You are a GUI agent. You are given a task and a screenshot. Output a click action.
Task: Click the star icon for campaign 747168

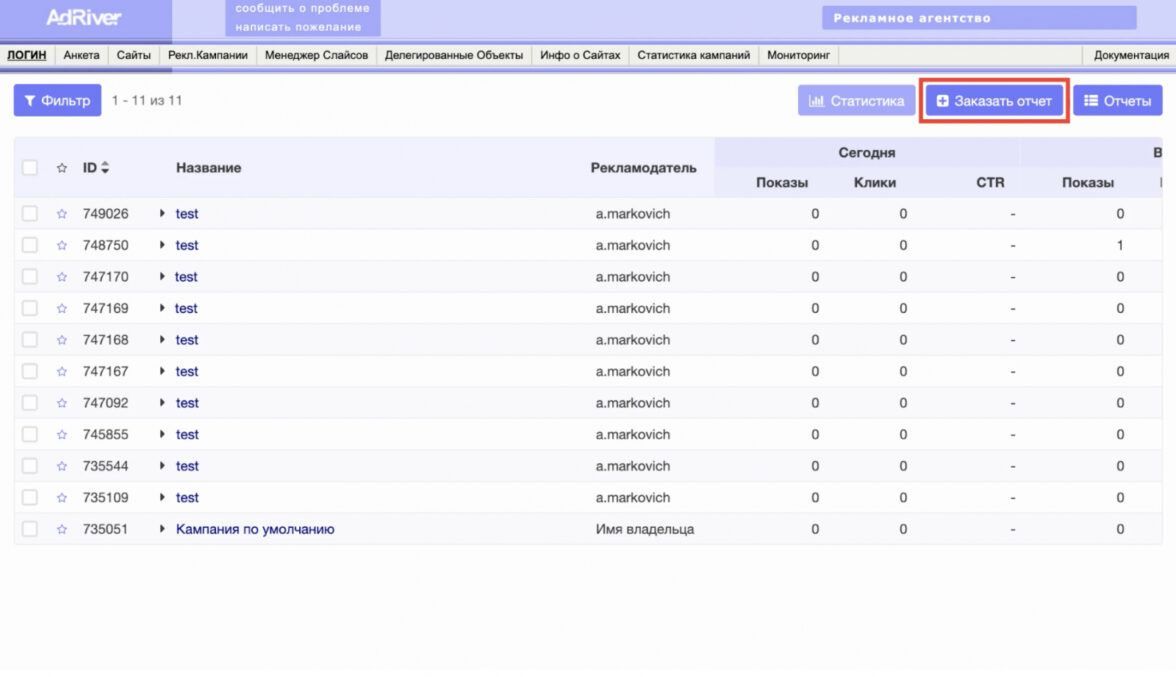click(62, 340)
